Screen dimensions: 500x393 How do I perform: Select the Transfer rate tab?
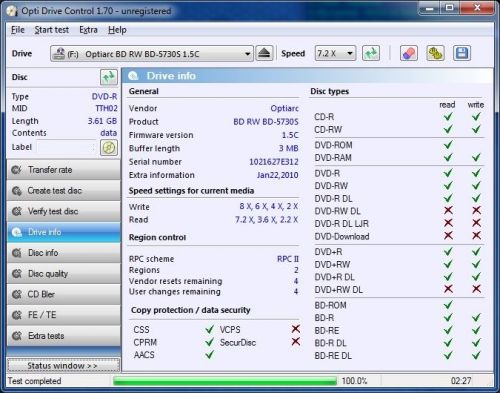pyautogui.click(x=64, y=170)
